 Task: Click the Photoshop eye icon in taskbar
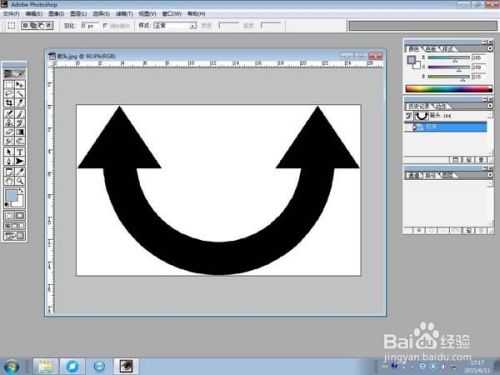(126, 366)
